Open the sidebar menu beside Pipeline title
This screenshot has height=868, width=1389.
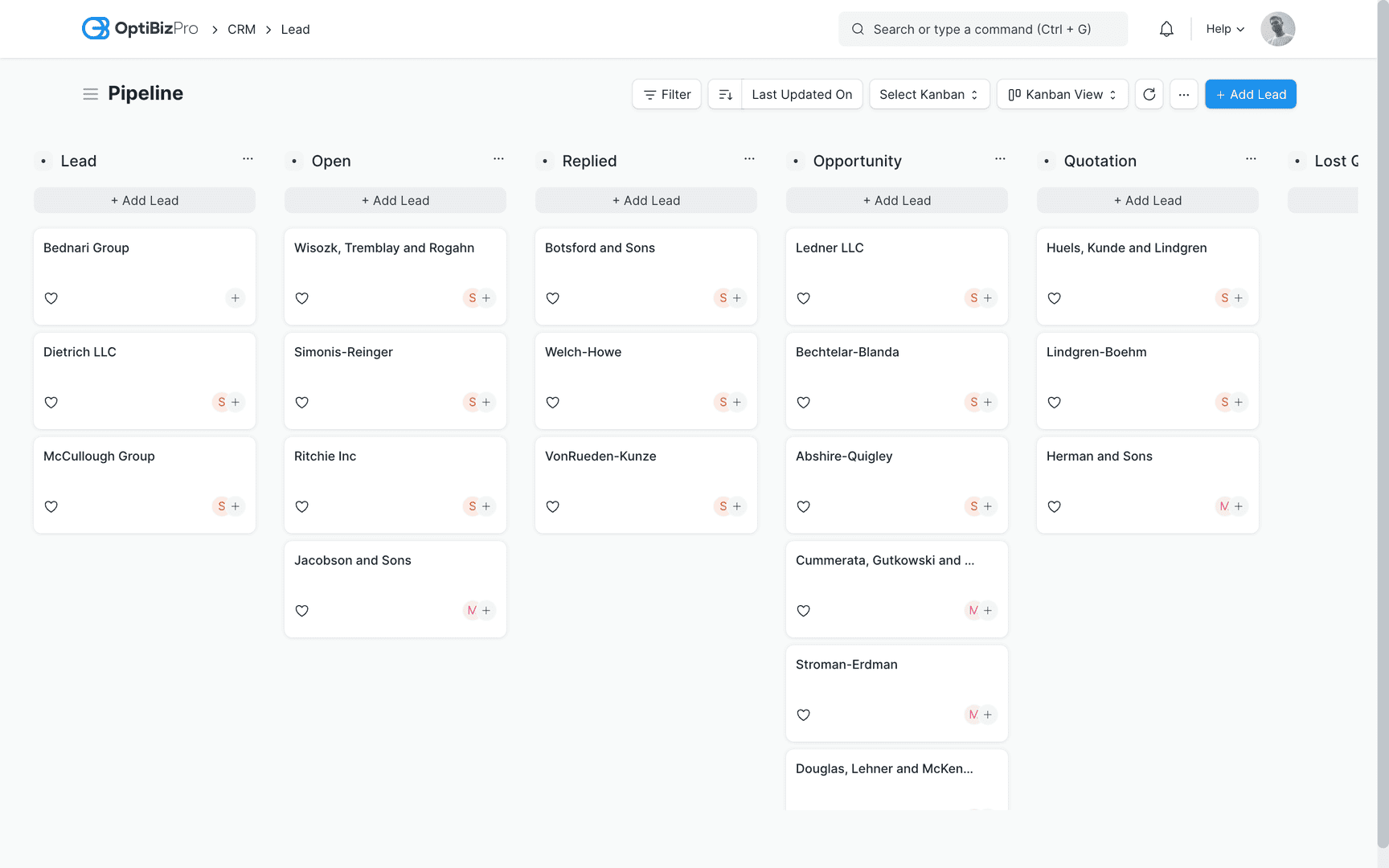coord(90,94)
